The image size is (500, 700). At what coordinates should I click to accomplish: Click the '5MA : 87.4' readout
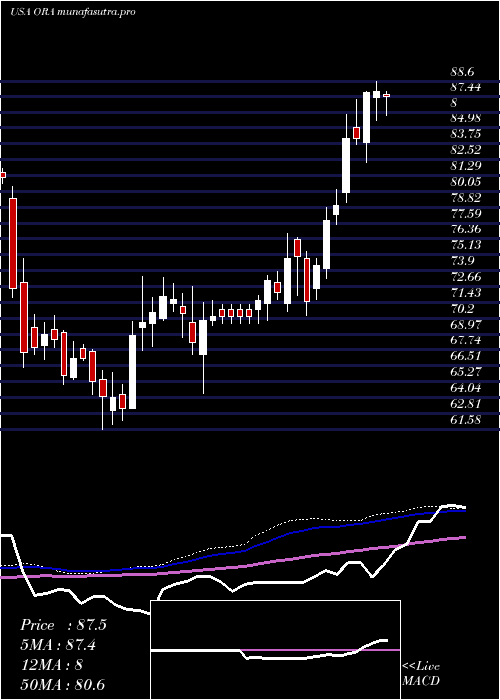tap(58, 645)
